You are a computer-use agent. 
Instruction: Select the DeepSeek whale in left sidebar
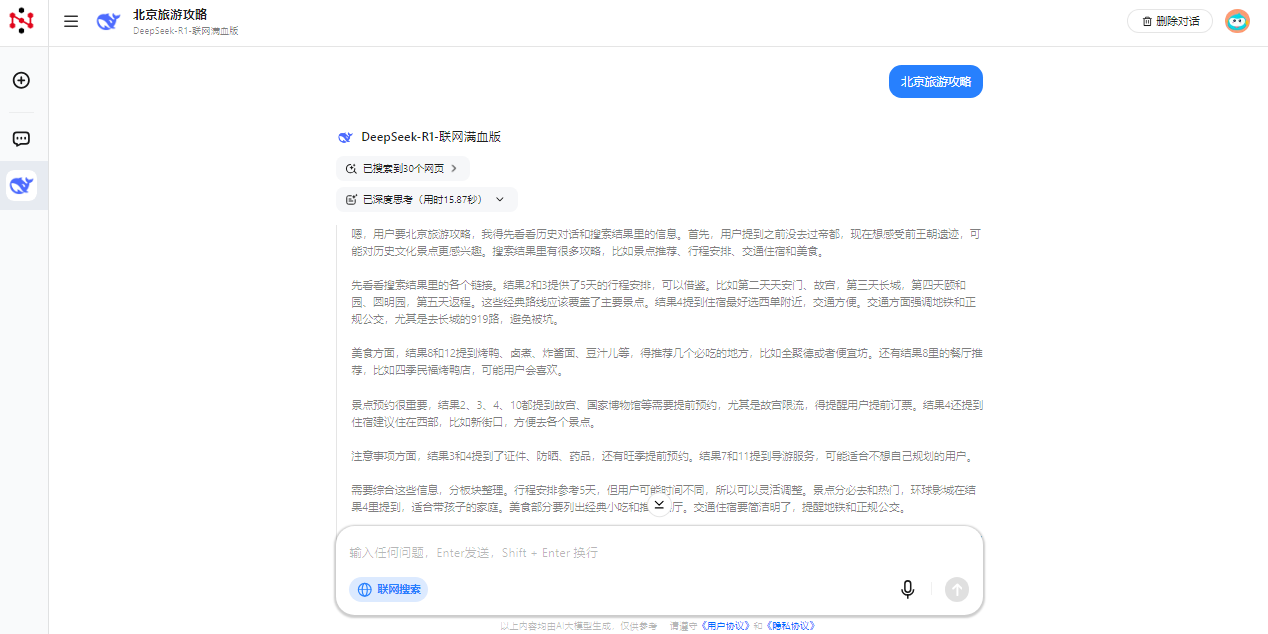coord(21,185)
